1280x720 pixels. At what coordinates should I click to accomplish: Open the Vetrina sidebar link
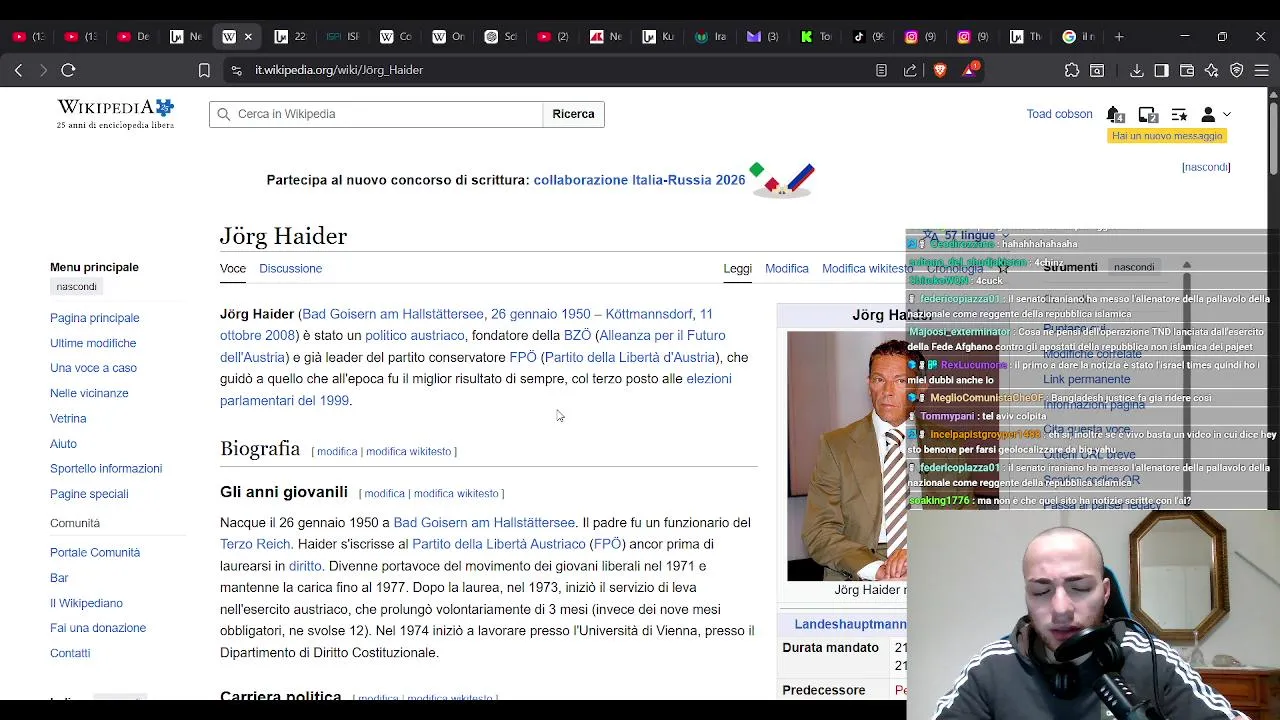68,418
